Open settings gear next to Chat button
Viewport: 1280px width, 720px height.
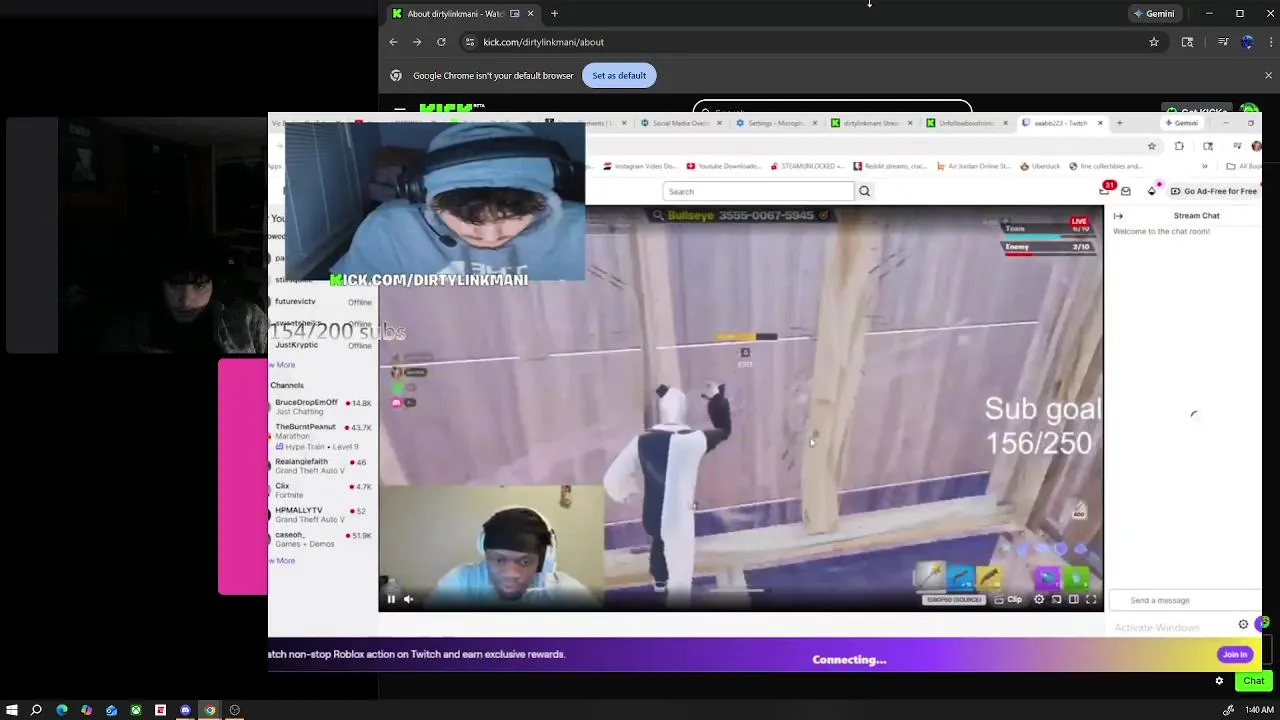(1219, 681)
